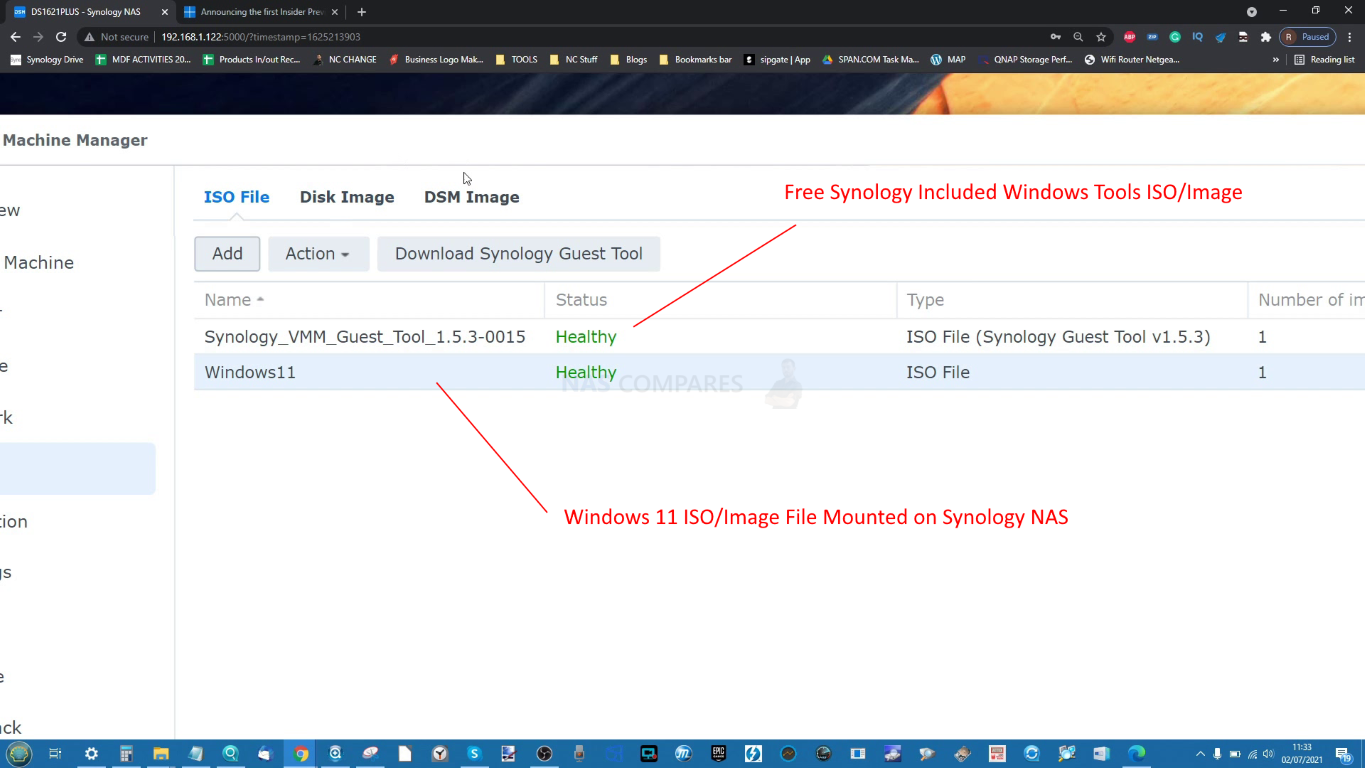This screenshot has height=768, width=1365.
Task: Open the MDF ACTIVITIES bookmark
Action: point(143,60)
